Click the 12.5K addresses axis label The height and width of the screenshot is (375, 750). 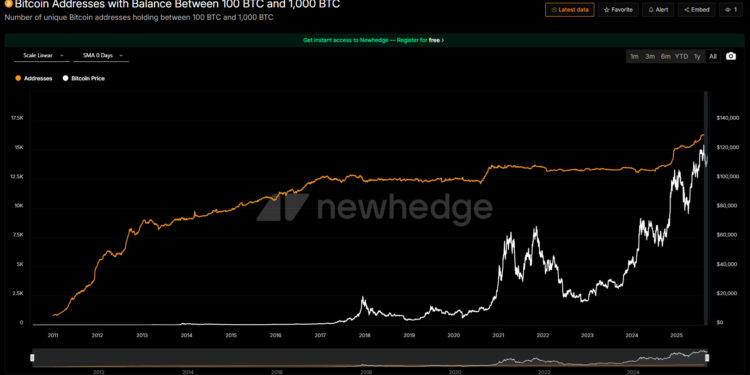pos(17,177)
